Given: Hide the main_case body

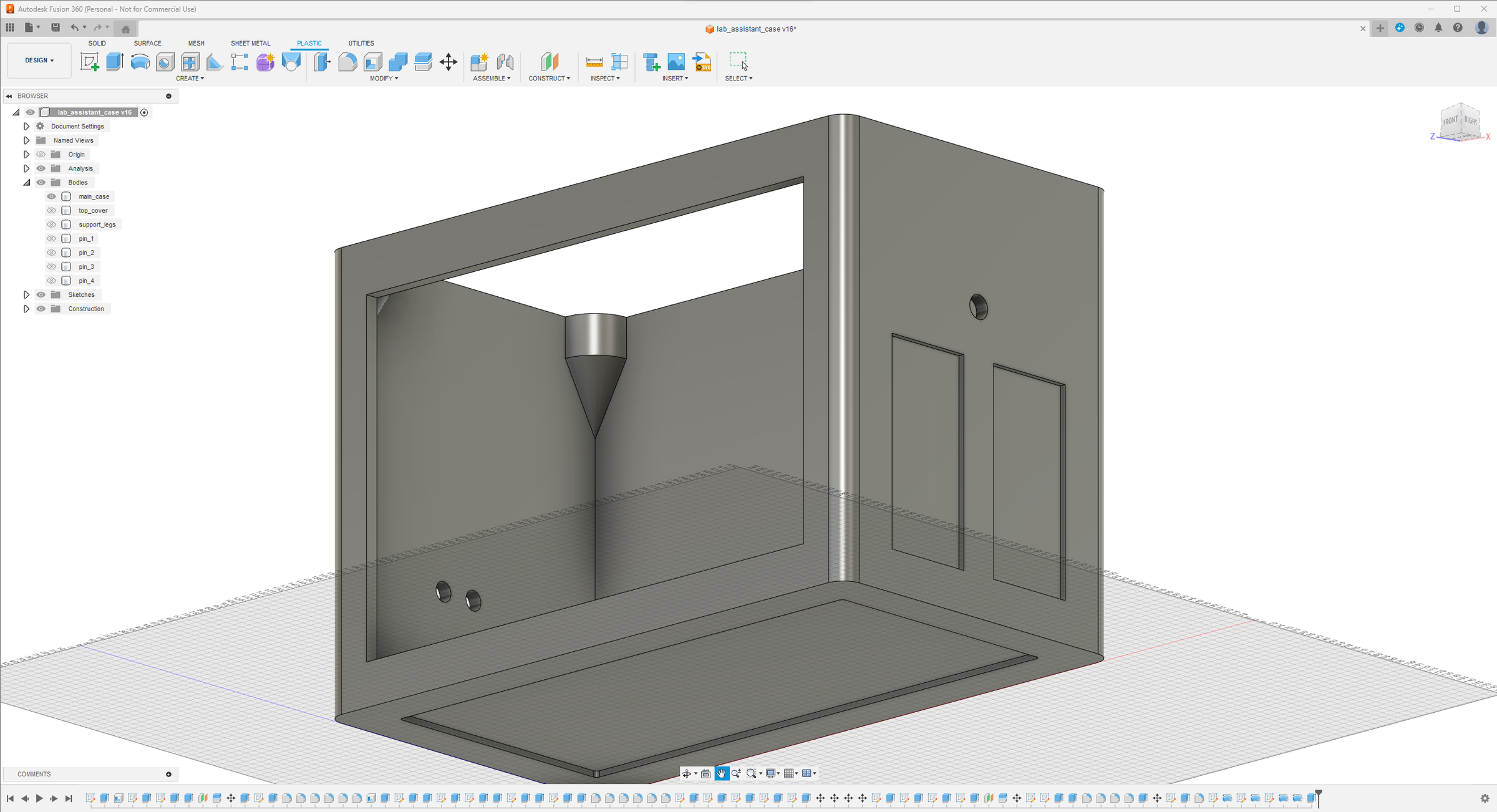Looking at the screenshot, I should click(x=52, y=196).
